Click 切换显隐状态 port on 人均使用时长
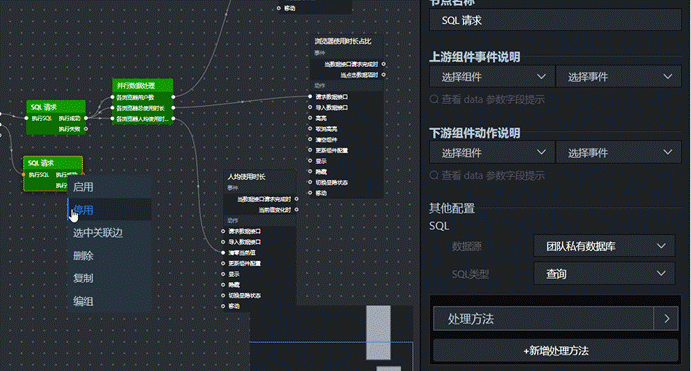Screen dimensions: 691x371 [x=223, y=295]
